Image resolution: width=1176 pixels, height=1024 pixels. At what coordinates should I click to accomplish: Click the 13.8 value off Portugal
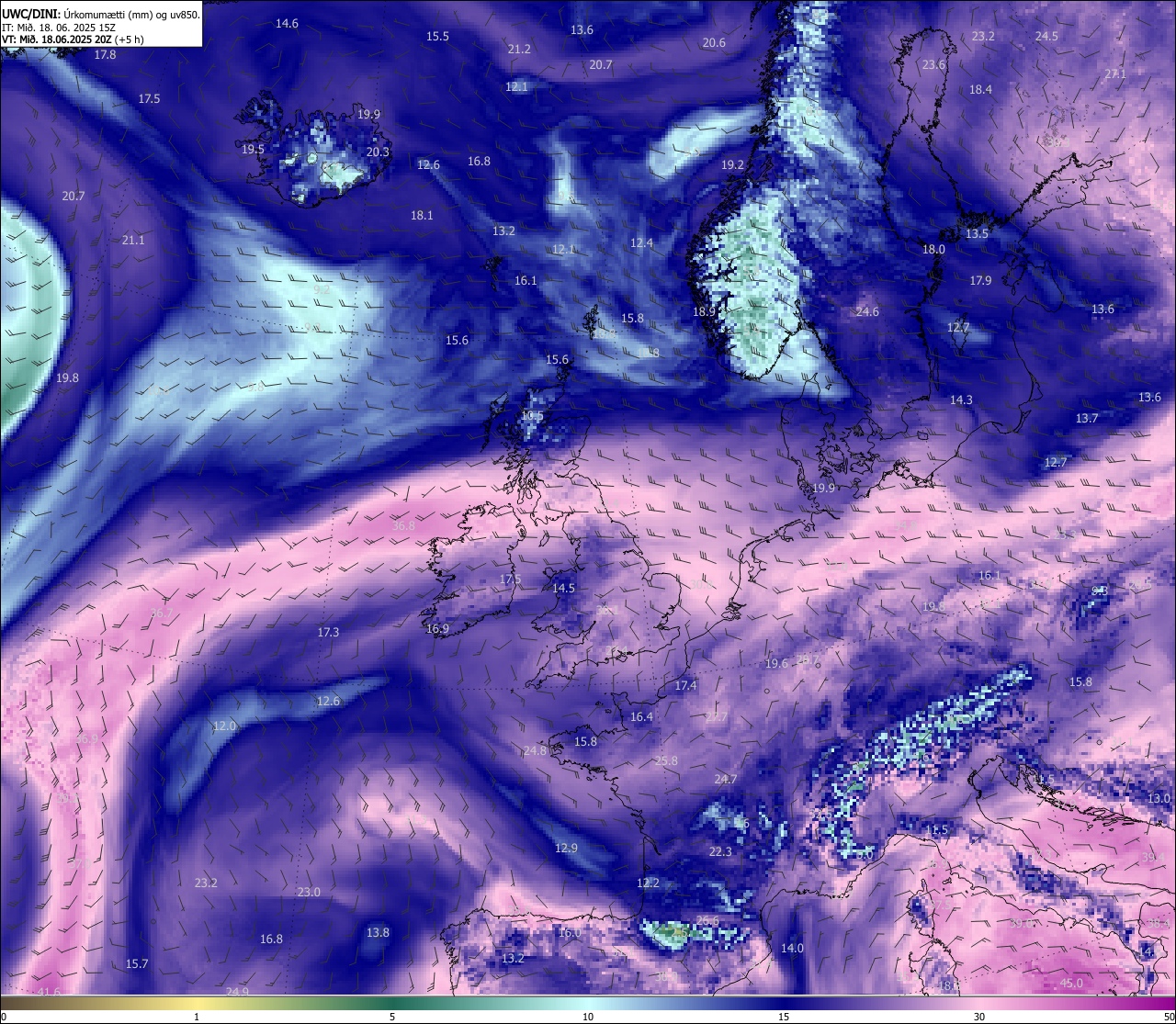(378, 932)
